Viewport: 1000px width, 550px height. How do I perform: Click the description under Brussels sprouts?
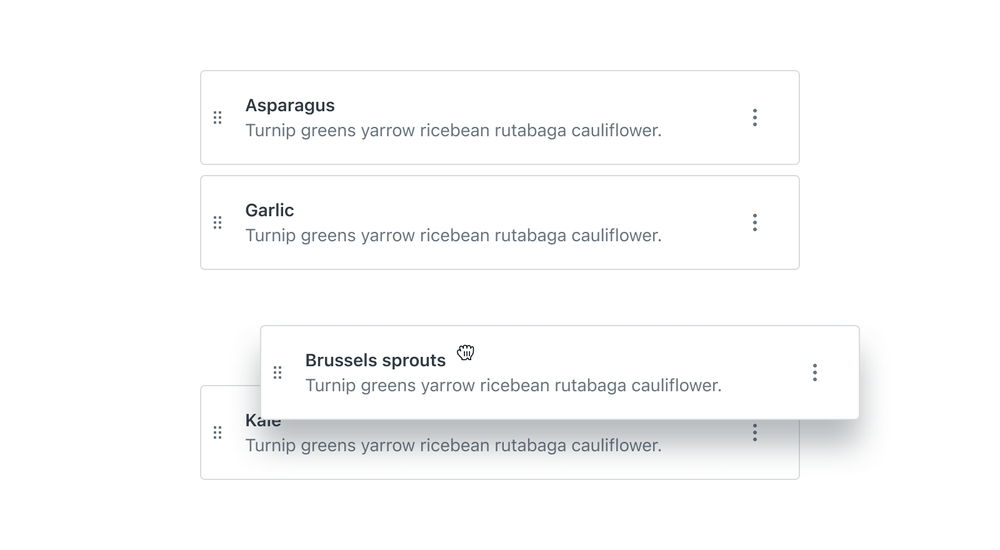513,385
